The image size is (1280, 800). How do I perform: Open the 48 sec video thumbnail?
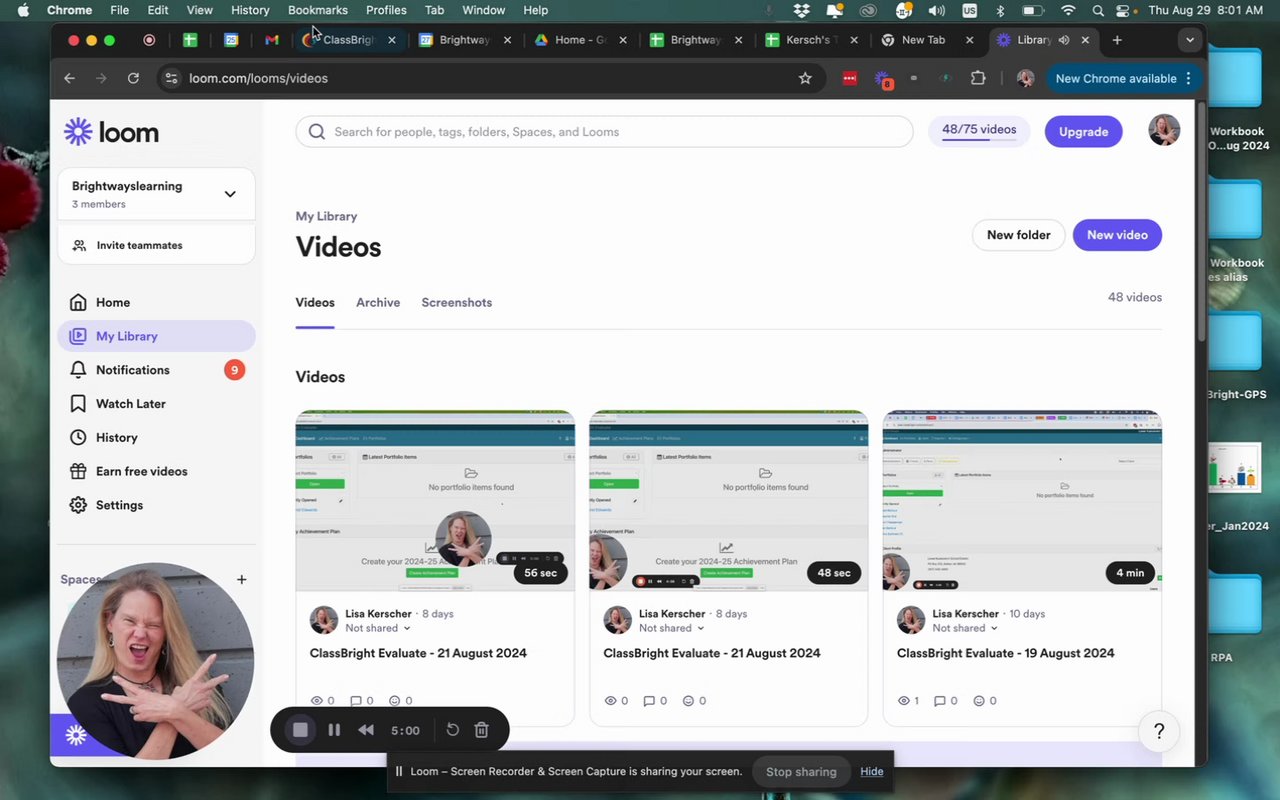tap(729, 500)
